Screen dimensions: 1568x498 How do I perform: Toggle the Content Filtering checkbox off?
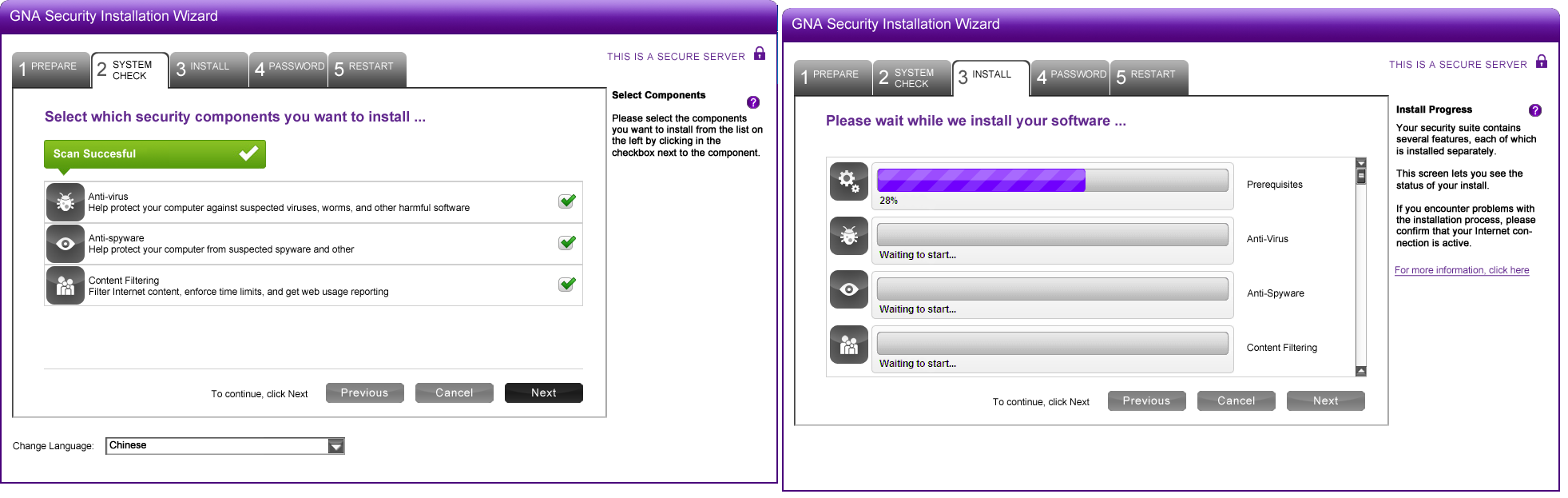click(566, 285)
